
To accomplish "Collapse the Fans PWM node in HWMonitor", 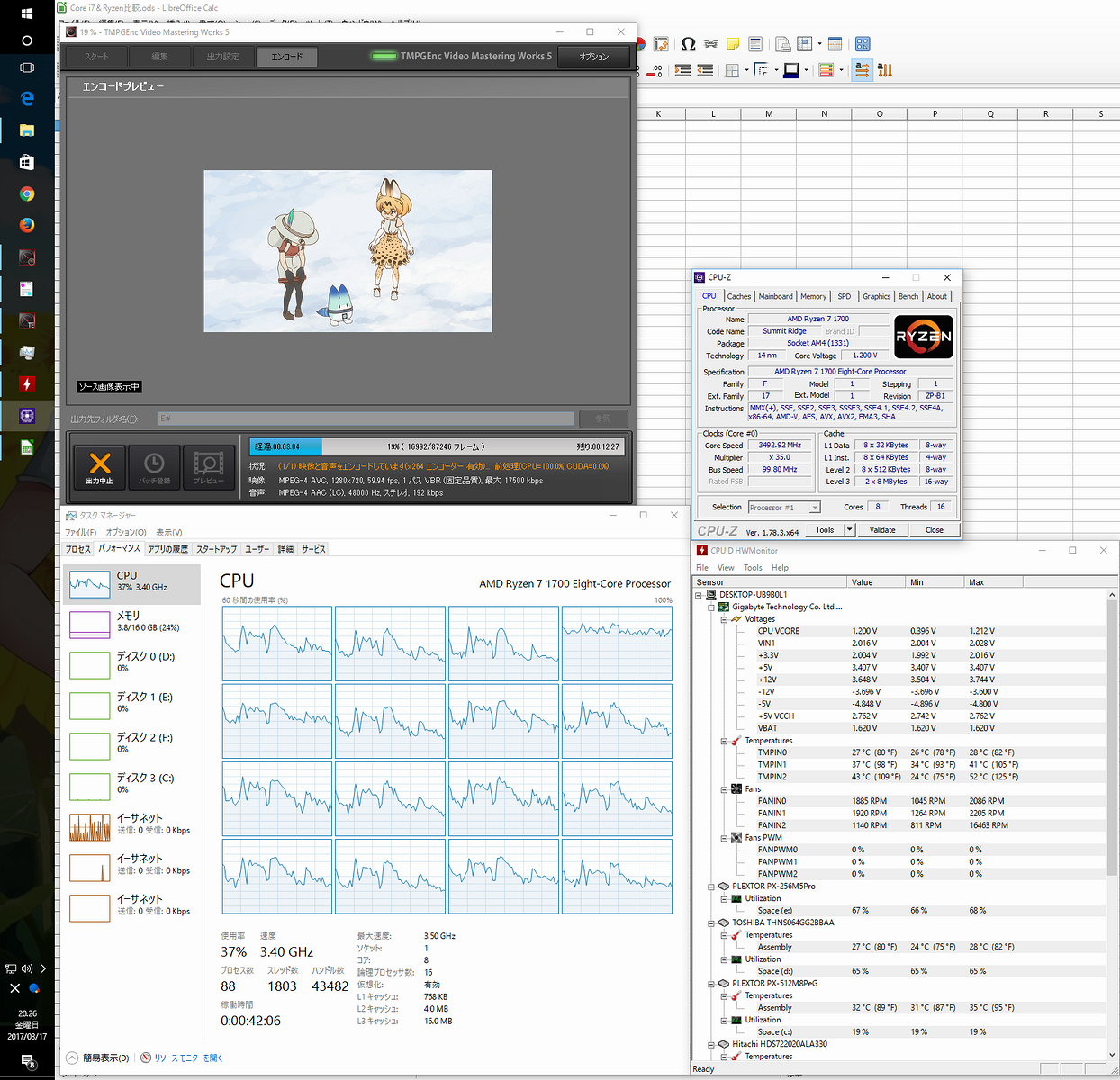I will click(725, 838).
